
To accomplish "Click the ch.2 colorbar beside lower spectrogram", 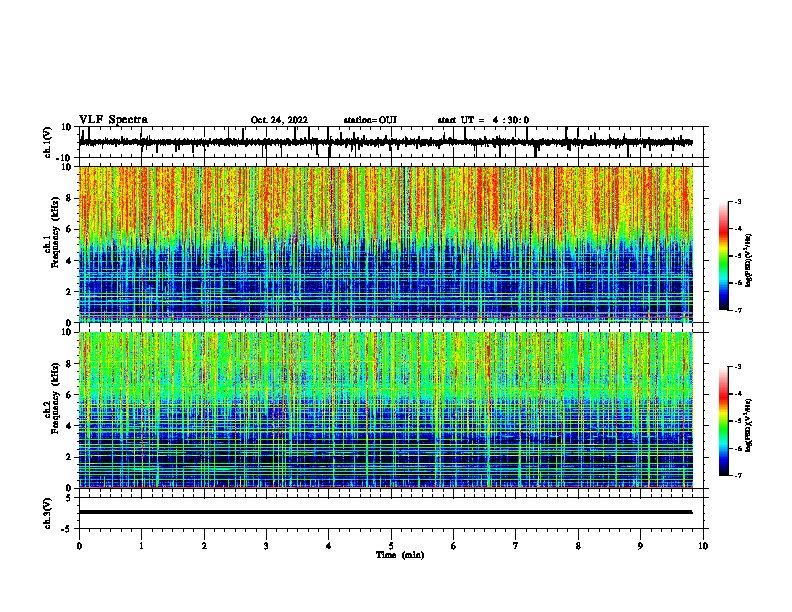I will pyautogui.click(x=723, y=421).
